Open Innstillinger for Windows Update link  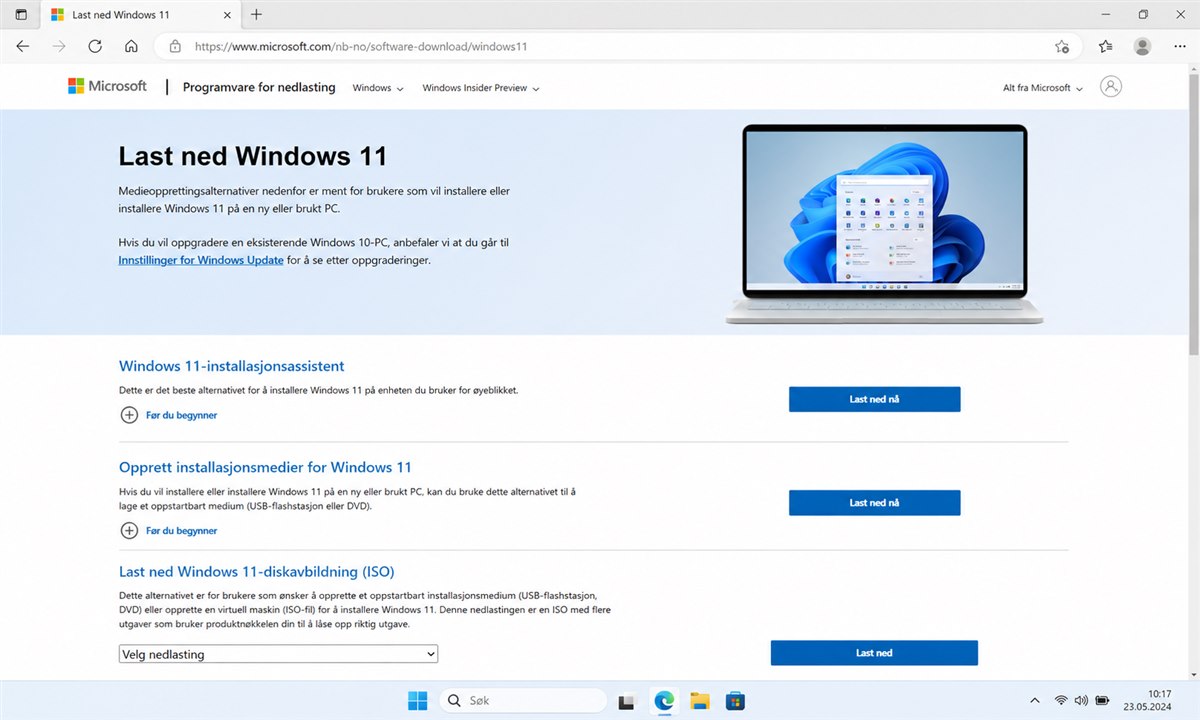[201, 260]
